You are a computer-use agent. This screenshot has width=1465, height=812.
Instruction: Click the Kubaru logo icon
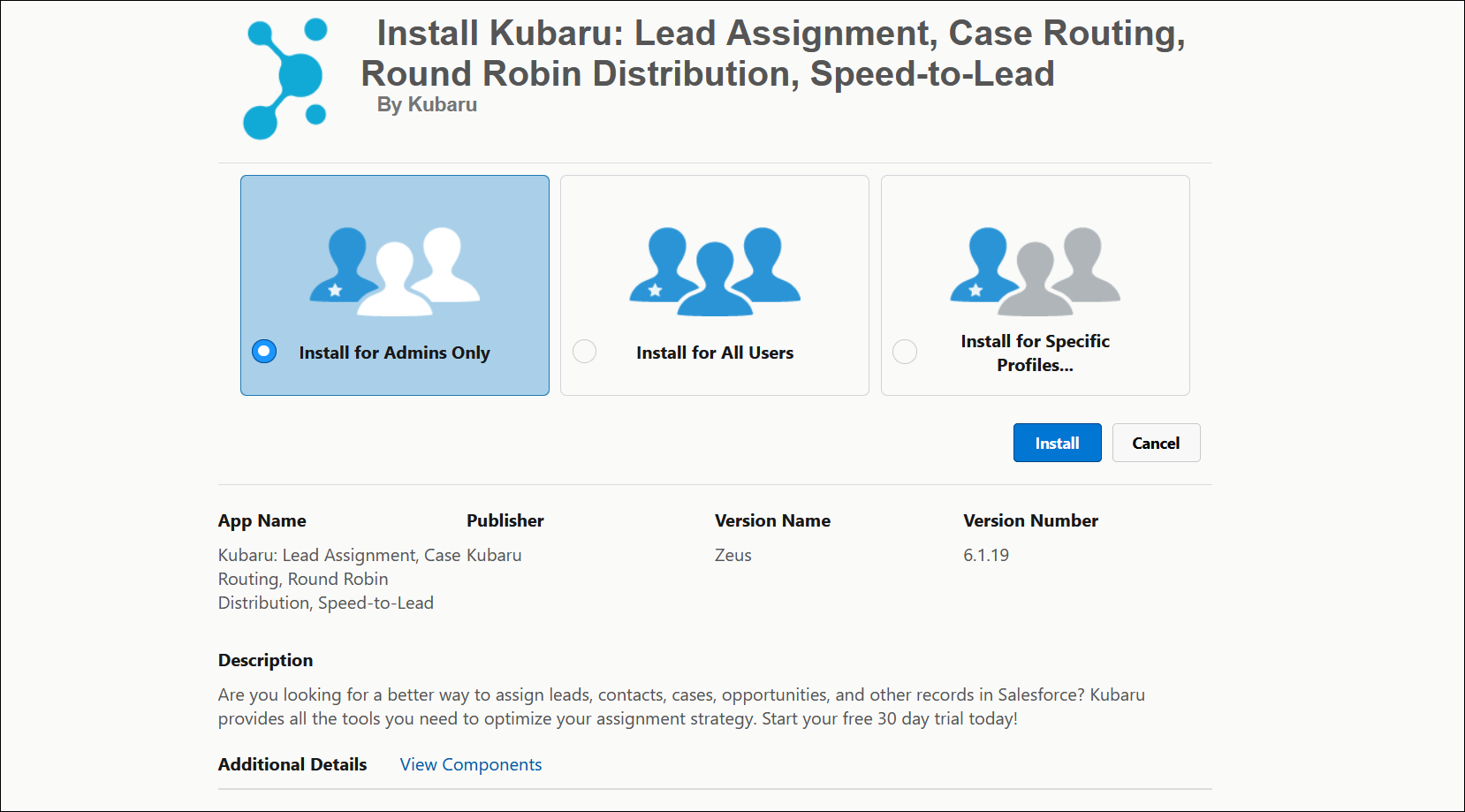pyautogui.click(x=285, y=78)
